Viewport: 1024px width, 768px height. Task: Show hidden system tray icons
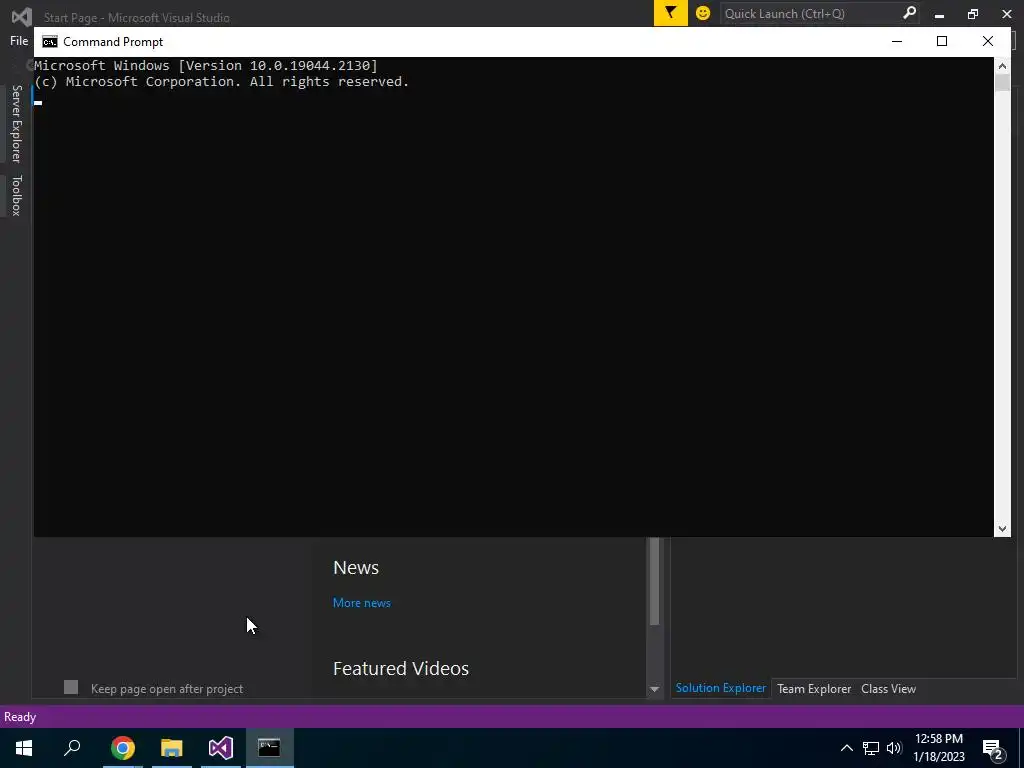pyautogui.click(x=846, y=748)
